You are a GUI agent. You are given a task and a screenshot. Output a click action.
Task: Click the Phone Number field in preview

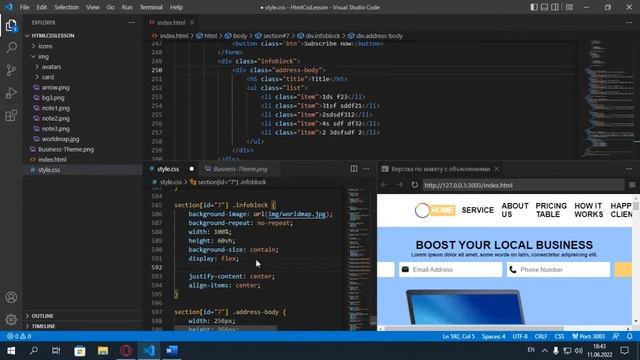click(x=558, y=269)
